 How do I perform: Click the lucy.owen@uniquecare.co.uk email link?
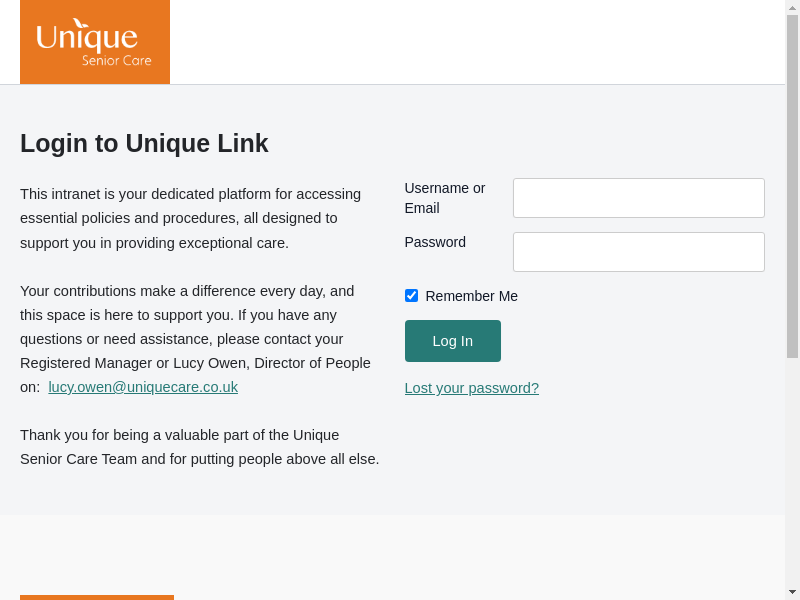pos(143,387)
